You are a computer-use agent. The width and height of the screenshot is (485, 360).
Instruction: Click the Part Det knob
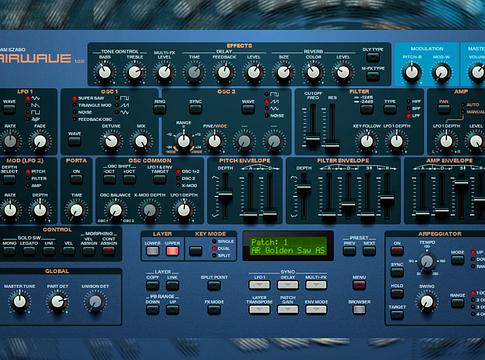pyautogui.click(x=57, y=302)
